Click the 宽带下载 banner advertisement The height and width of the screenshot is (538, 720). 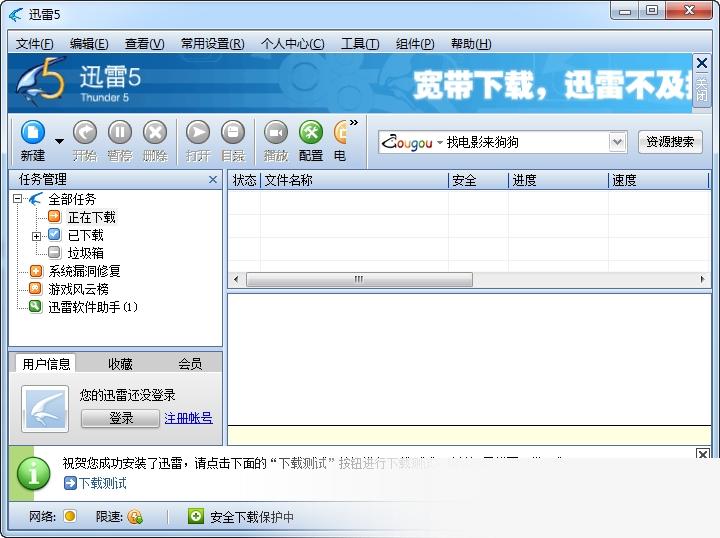pos(552,85)
